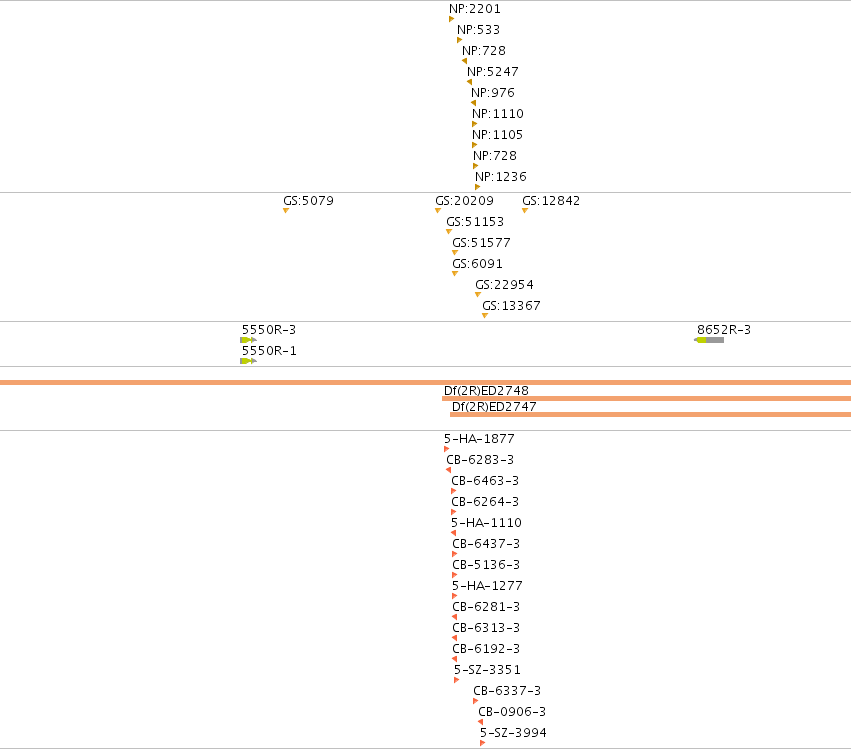Select the NP:533 insertion marker

pyautogui.click(x=460, y=40)
